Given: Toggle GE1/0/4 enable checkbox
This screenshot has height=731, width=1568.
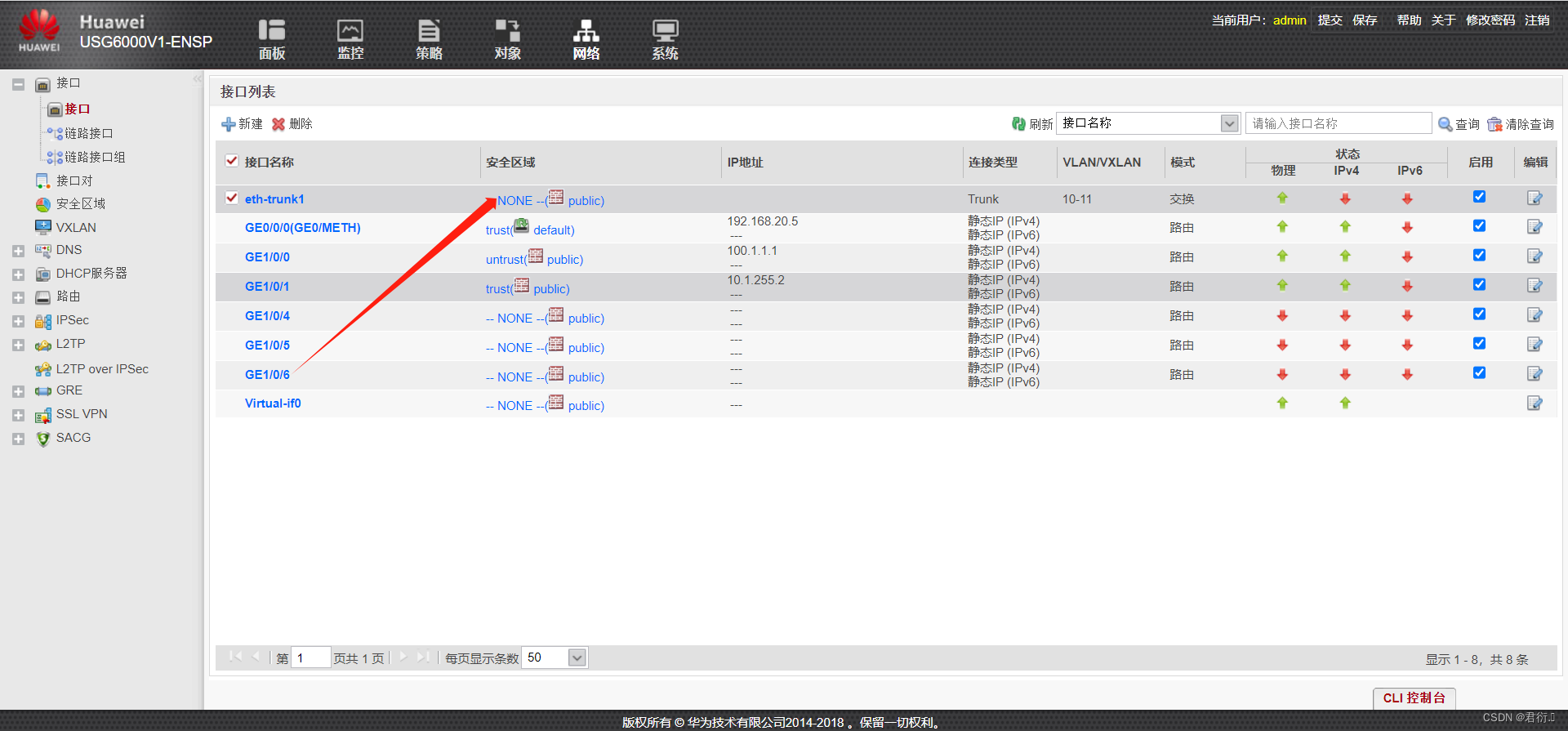Looking at the screenshot, I should point(1479,314).
